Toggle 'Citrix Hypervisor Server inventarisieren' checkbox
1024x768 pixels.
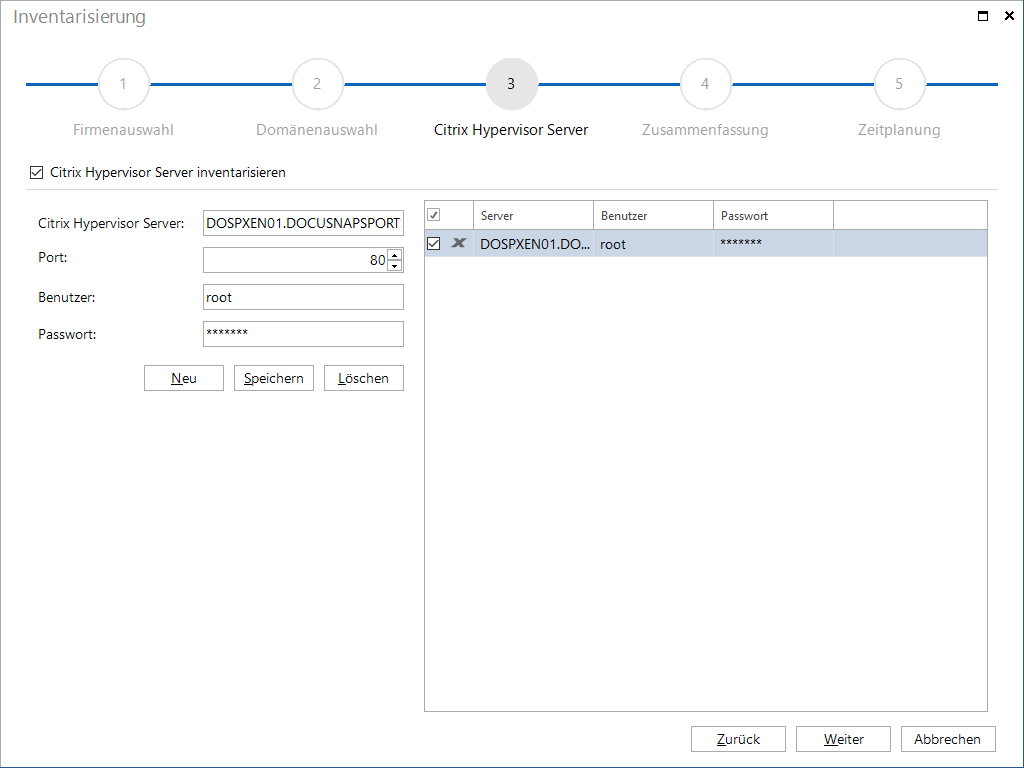[37, 172]
